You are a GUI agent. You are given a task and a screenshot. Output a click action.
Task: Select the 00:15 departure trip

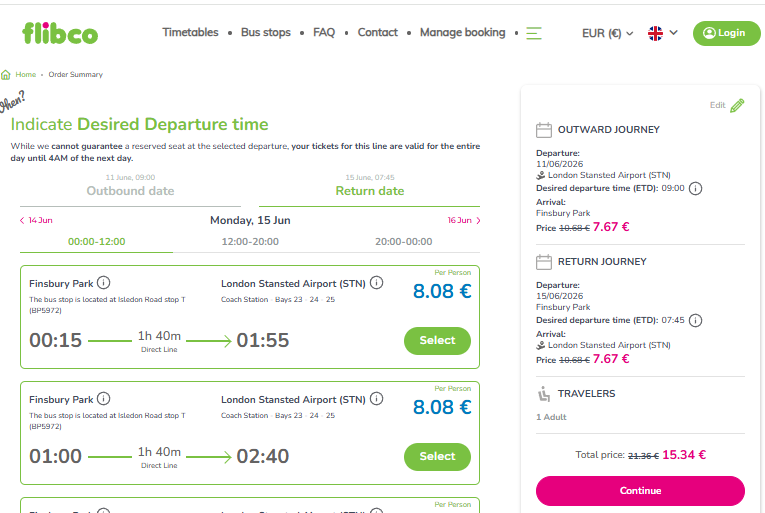(437, 341)
